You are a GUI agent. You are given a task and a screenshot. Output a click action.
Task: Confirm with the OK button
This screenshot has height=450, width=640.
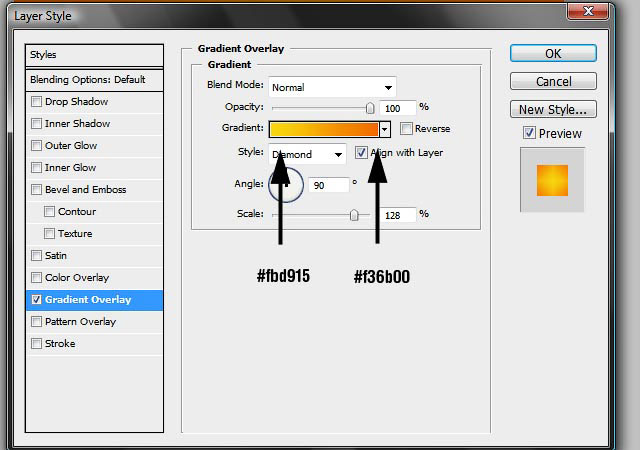[x=553, y=53]
